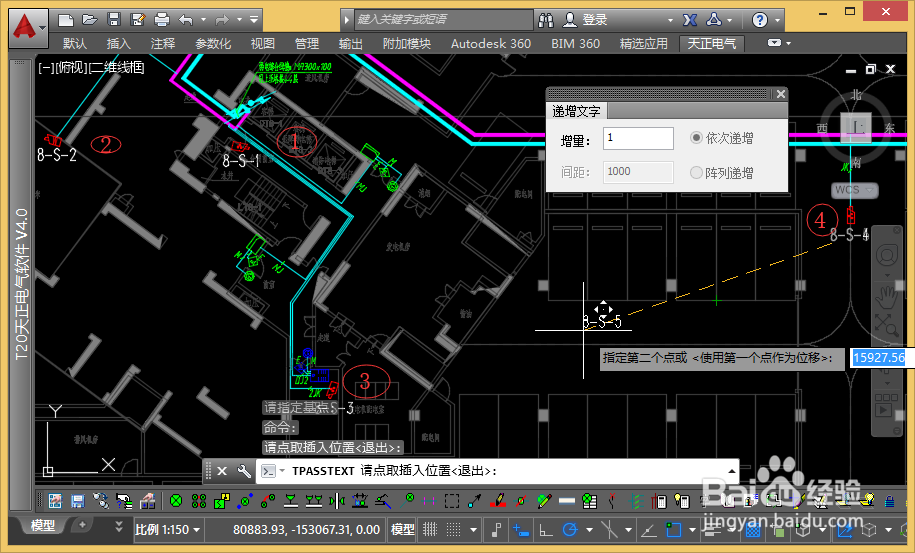Click the binoculars search icon
The height and width of the screenshot is (553, 915).
546,20
